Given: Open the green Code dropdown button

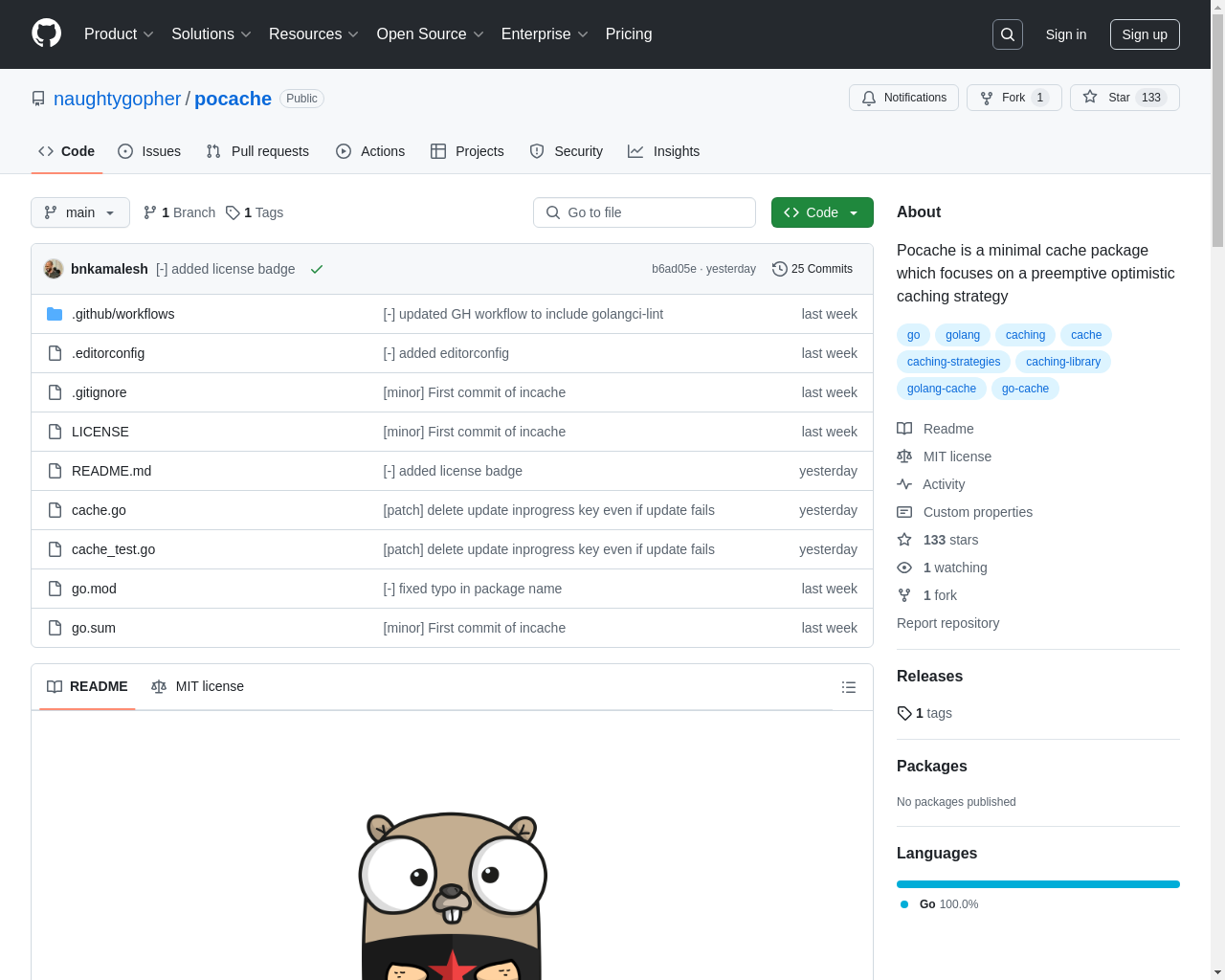Looking at the screenshot, I should [822, 212].
